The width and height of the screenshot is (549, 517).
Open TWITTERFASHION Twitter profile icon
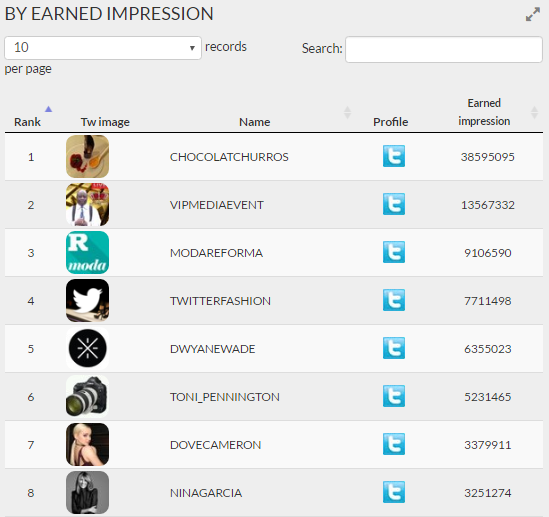pyautogui.click(x=394, y=300)
